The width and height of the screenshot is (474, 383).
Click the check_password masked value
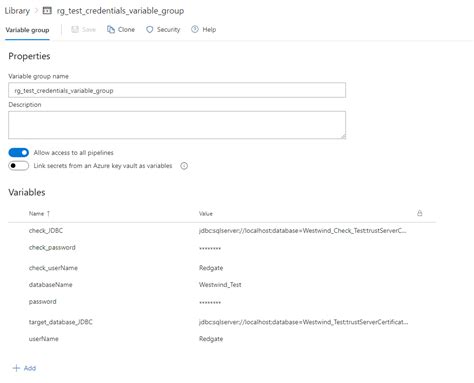tap(210, 248)
